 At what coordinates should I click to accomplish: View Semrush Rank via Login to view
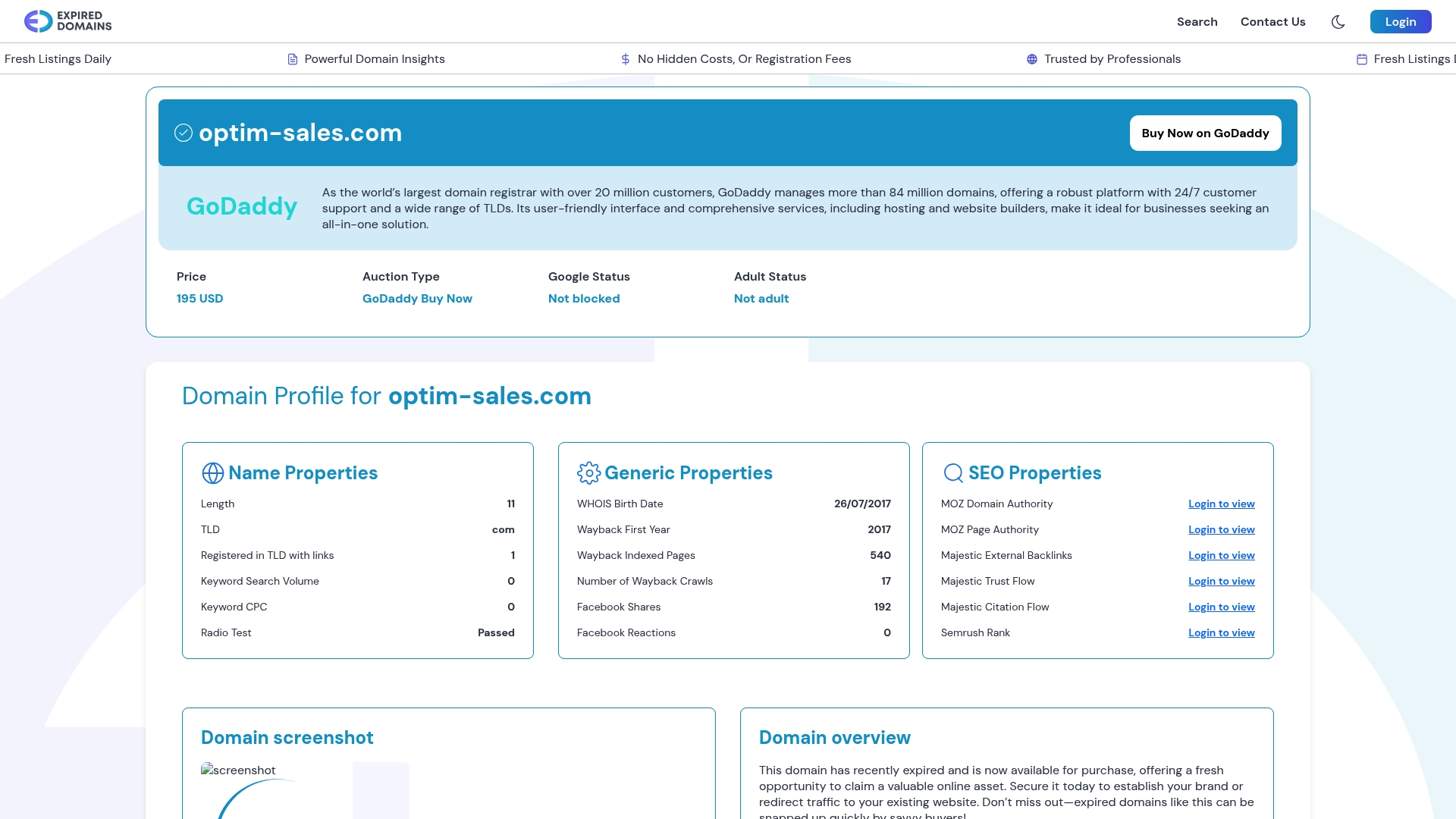tap(1221, 632)
